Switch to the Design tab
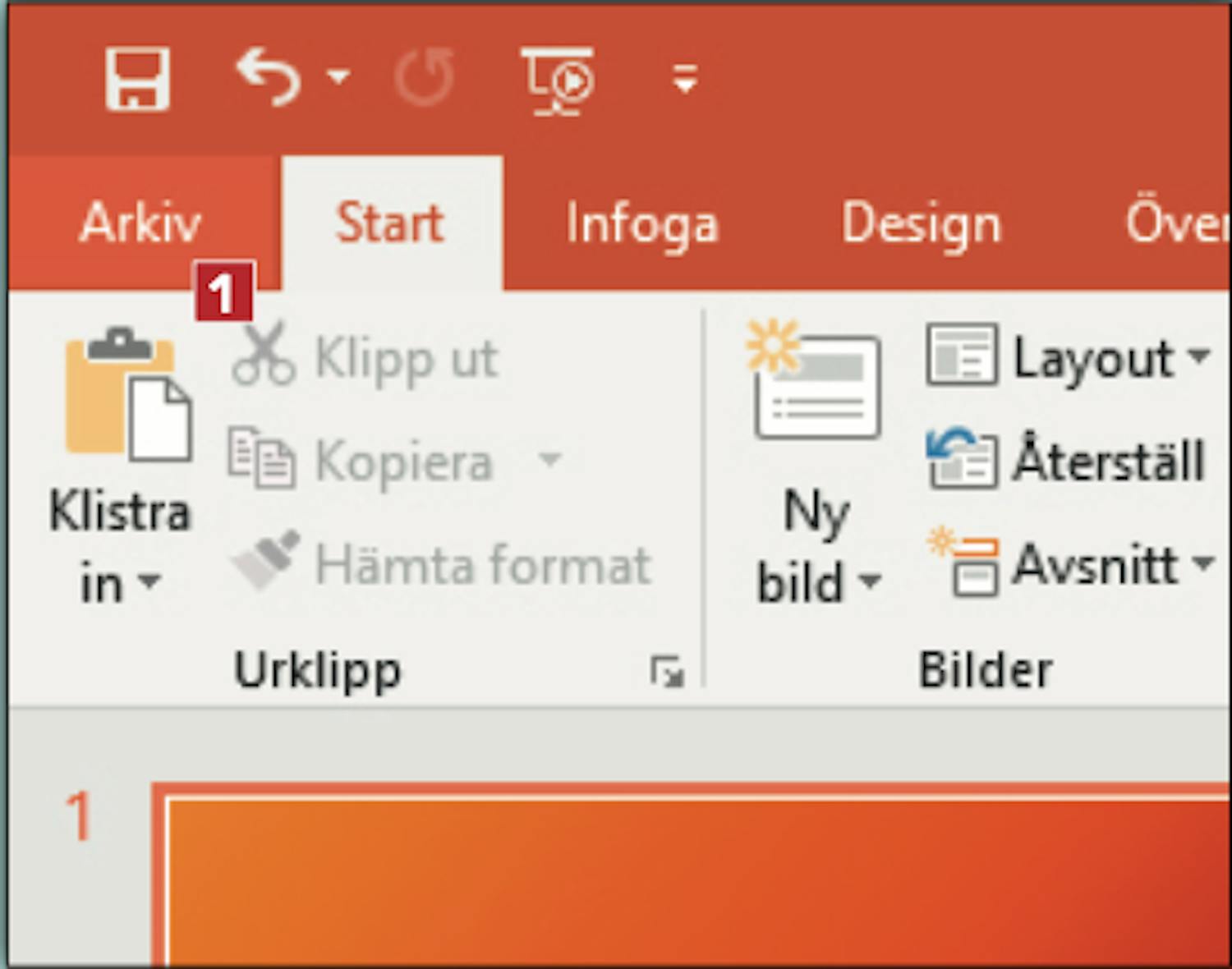The image size is (1232, 969). [x=922, y=225]
